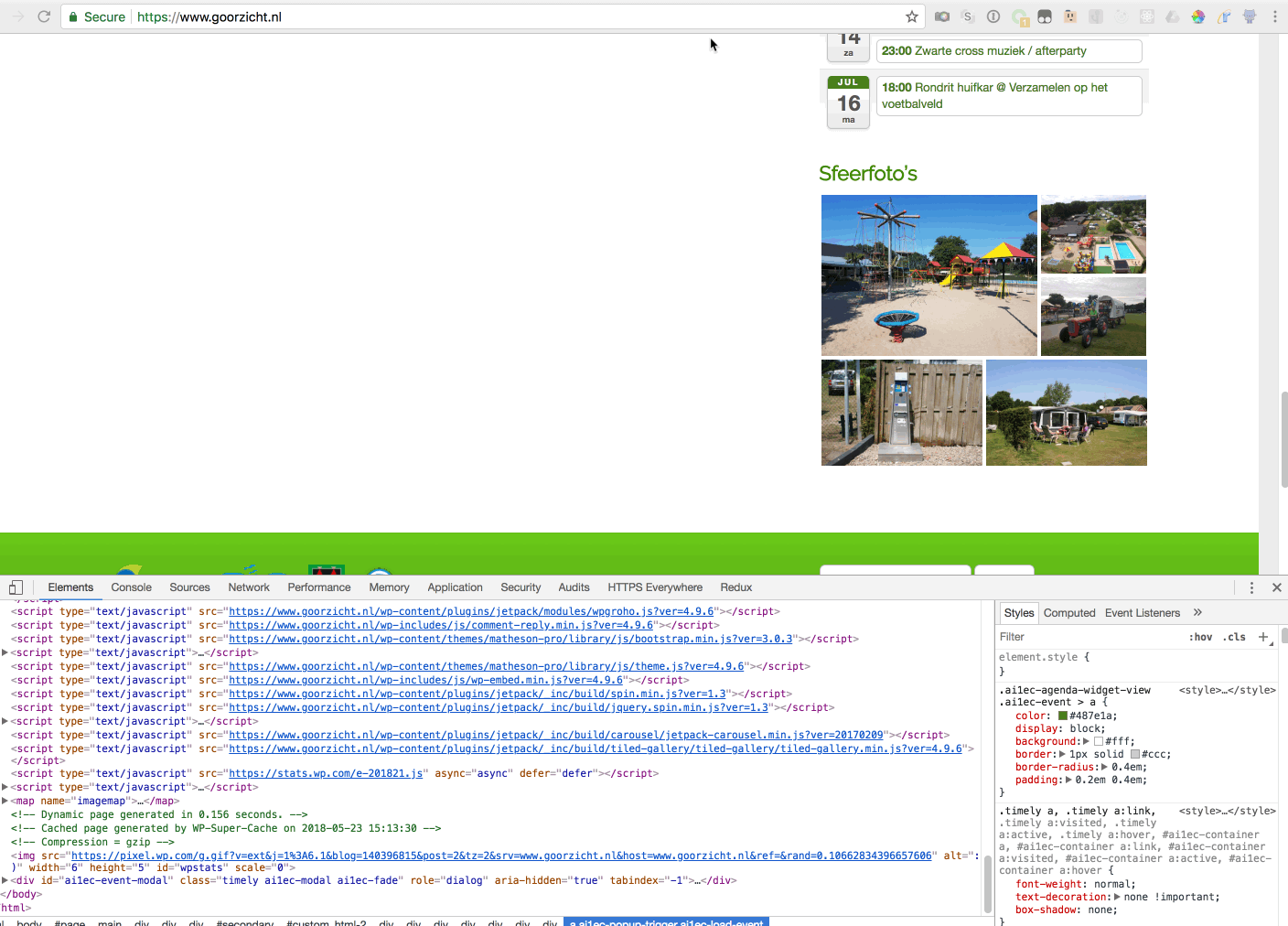Click the address bar URL
This screenshot has height=926, width=1288.
click(209, 16)
